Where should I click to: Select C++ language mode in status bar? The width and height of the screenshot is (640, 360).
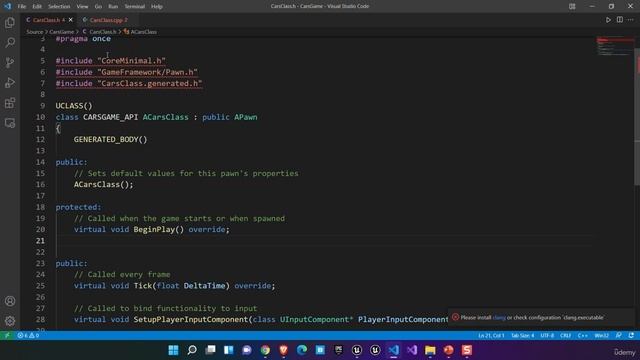(x=582, y=336)
